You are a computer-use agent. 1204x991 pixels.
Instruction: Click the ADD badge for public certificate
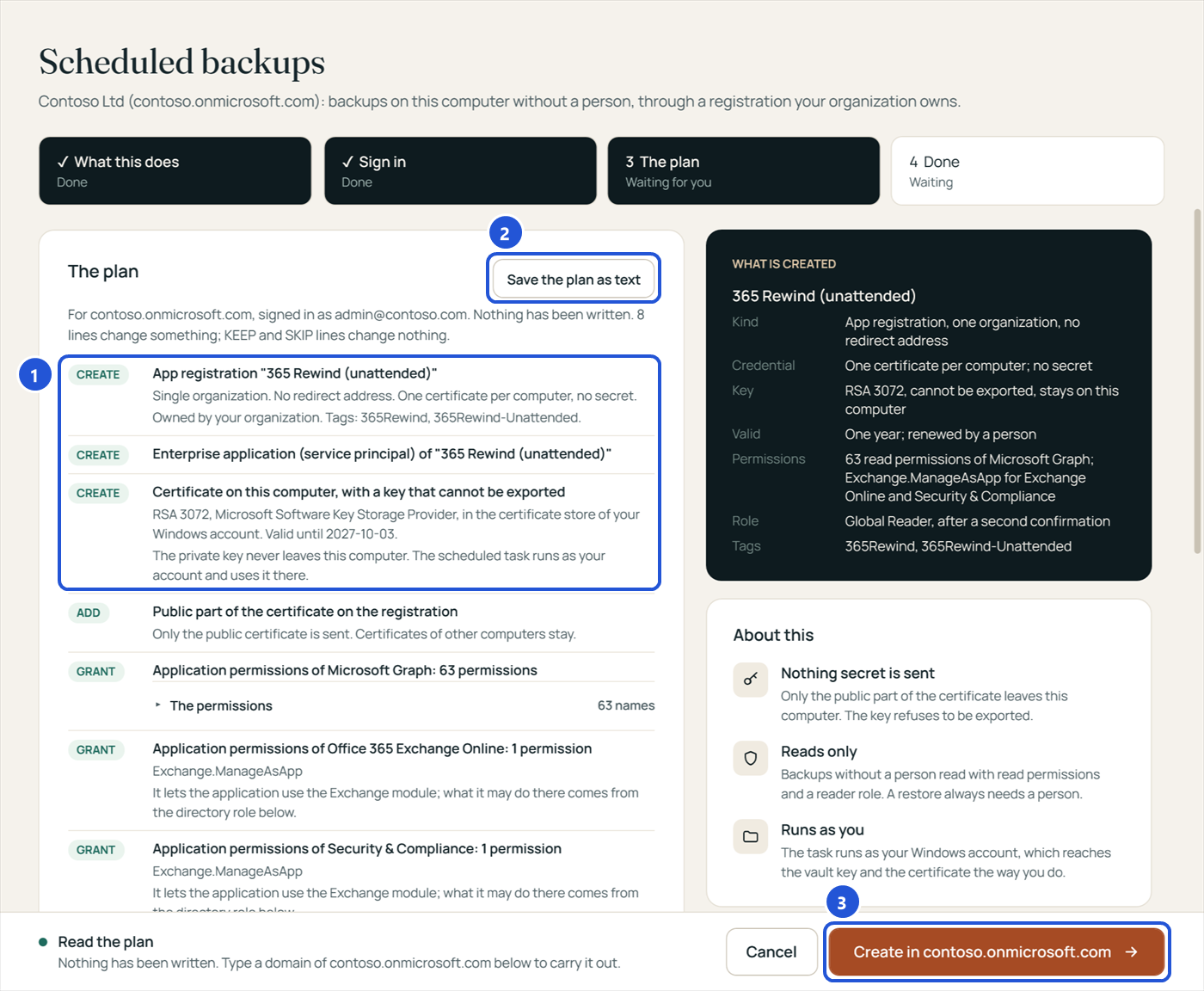pyautogui.click(x=89, y=612)
